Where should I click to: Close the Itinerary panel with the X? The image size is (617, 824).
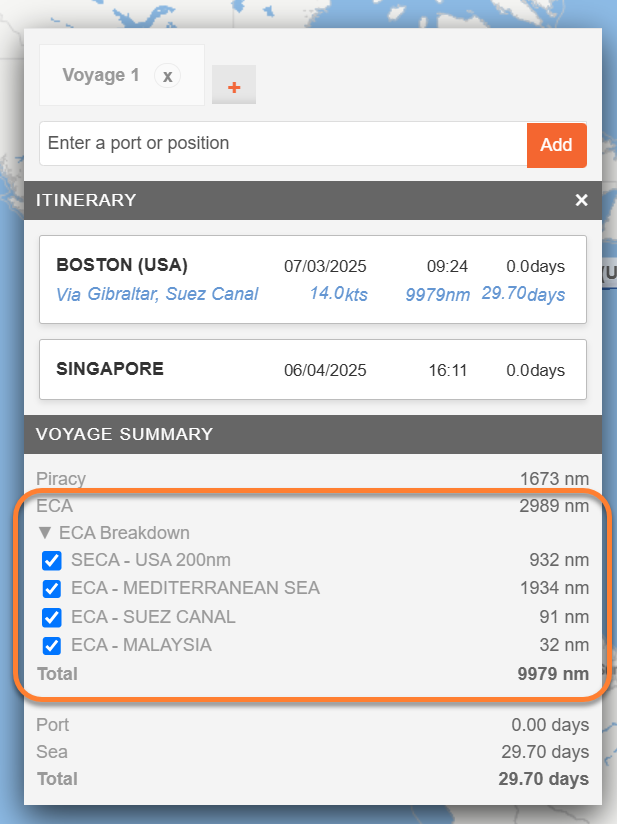(581, 200)
